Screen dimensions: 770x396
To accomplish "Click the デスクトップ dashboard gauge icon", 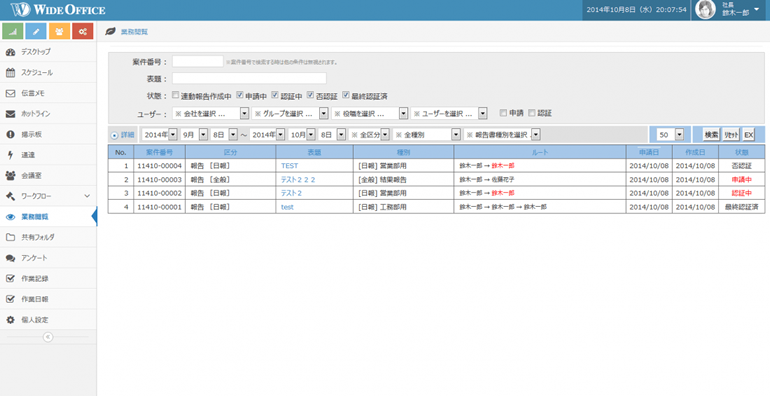I will click(10, 52).
